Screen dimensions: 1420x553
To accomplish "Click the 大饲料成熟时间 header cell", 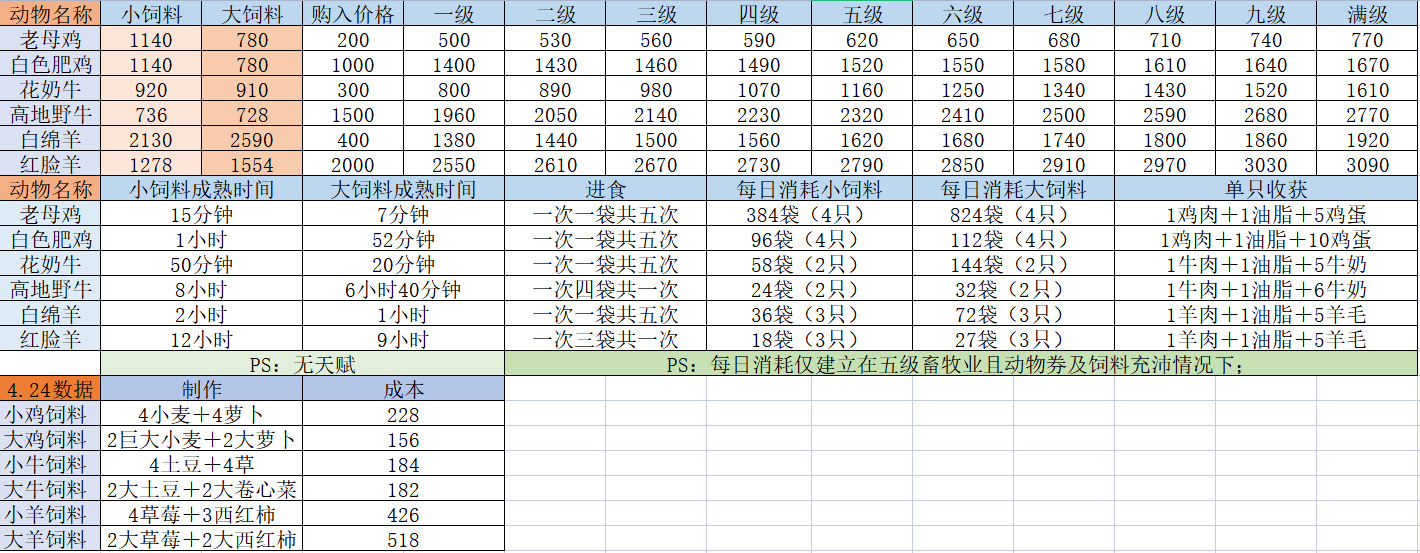I will [x=404, y=189].
